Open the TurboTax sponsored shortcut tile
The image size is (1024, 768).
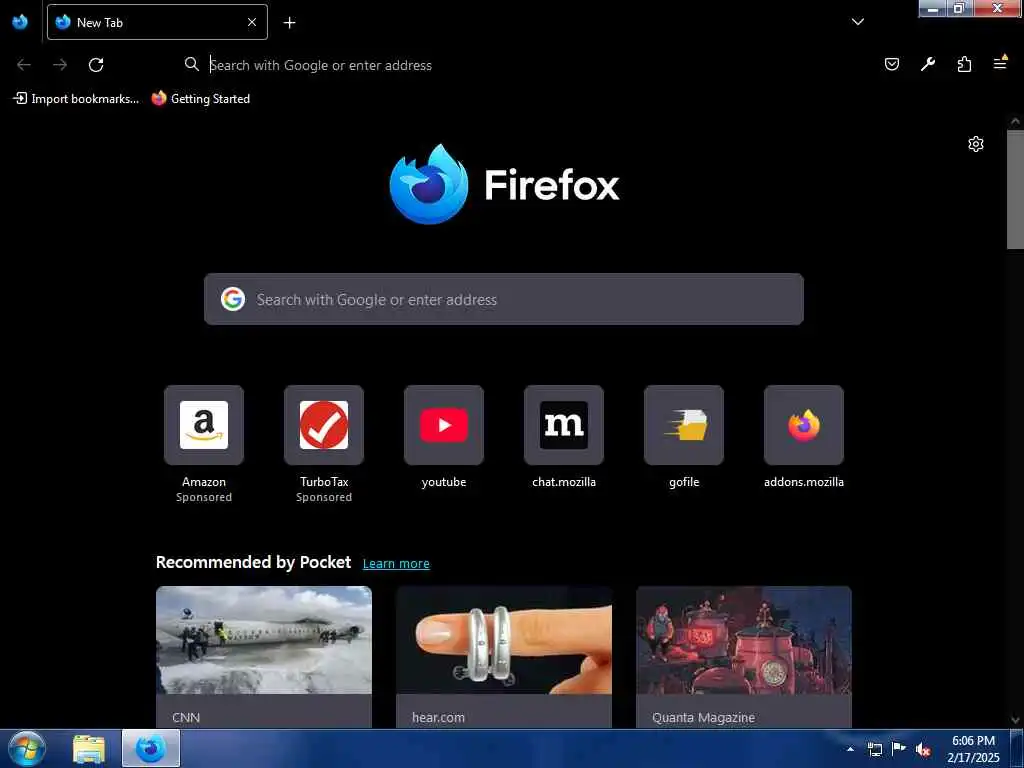[x=324, y=425]
